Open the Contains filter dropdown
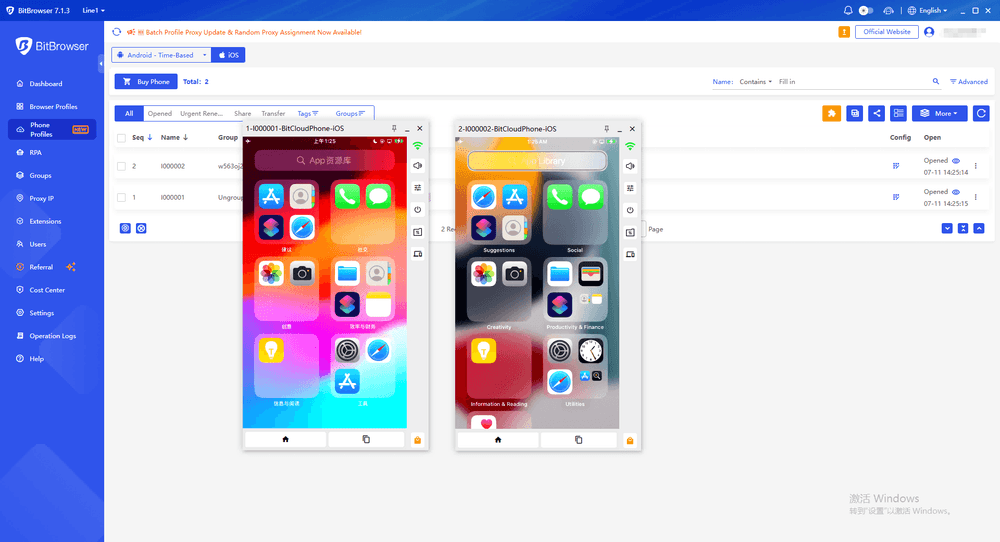 tap(755, 82)
